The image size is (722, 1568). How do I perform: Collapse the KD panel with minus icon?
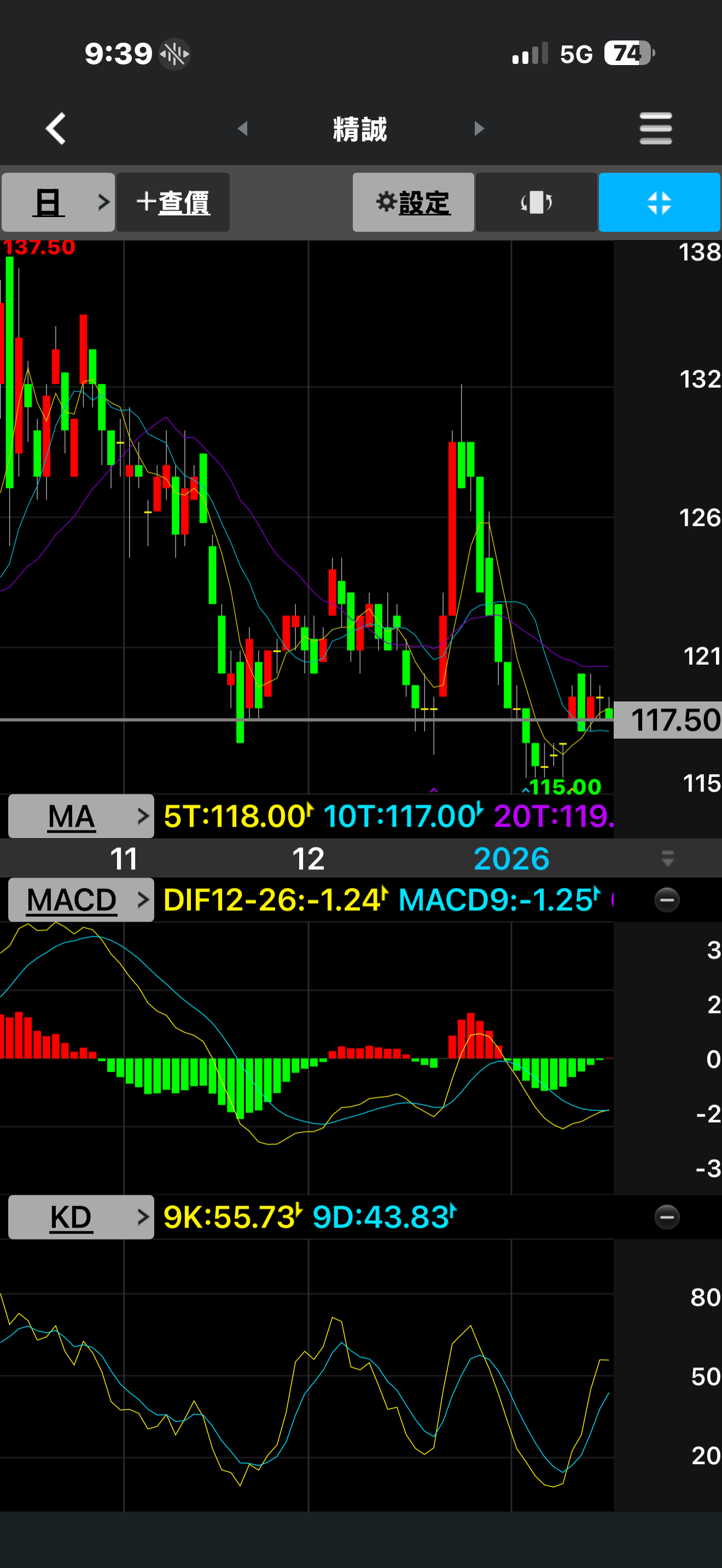pos(667,1217)
